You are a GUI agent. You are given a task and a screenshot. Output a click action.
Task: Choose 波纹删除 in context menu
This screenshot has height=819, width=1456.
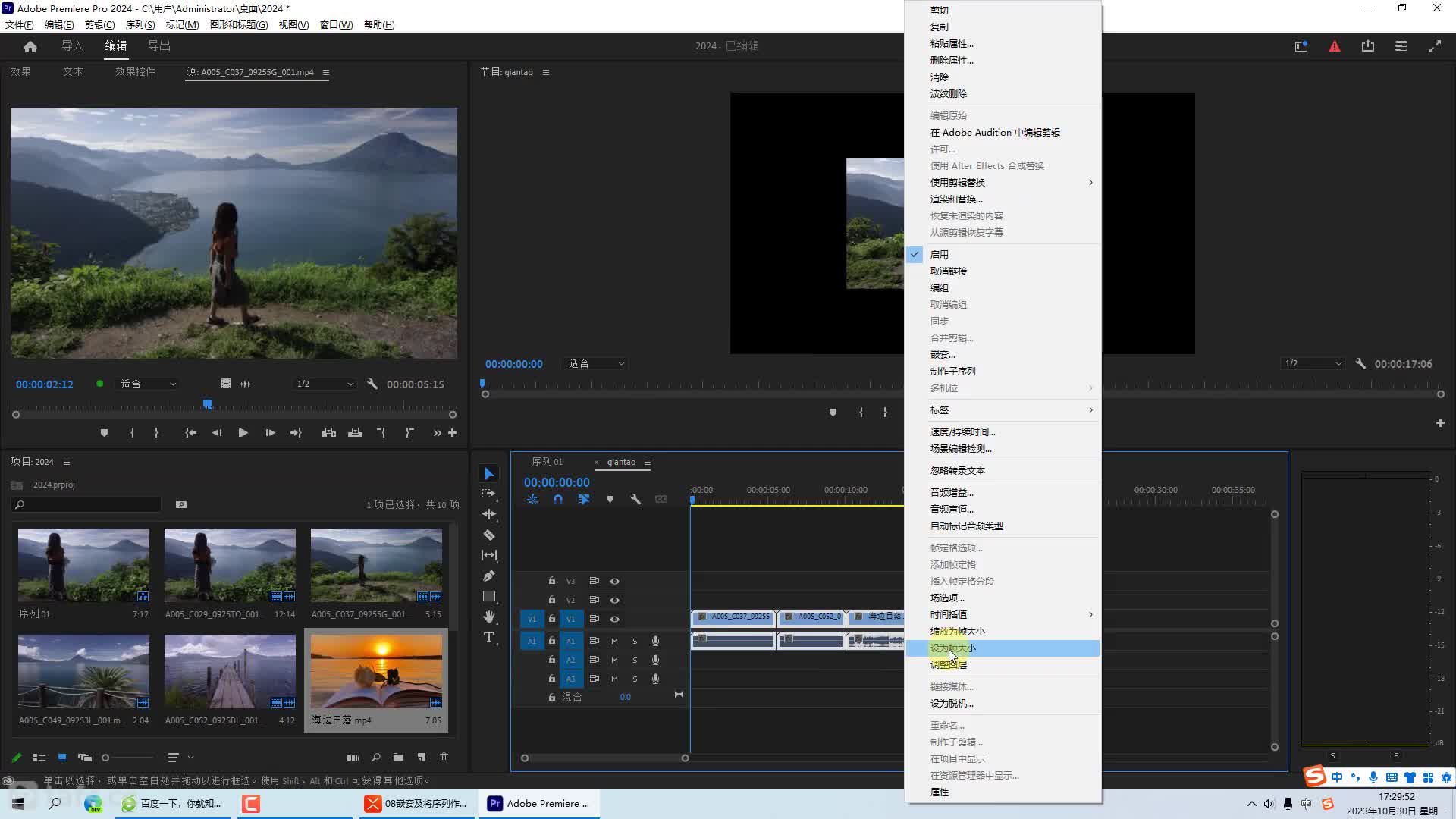(1003, 93)
